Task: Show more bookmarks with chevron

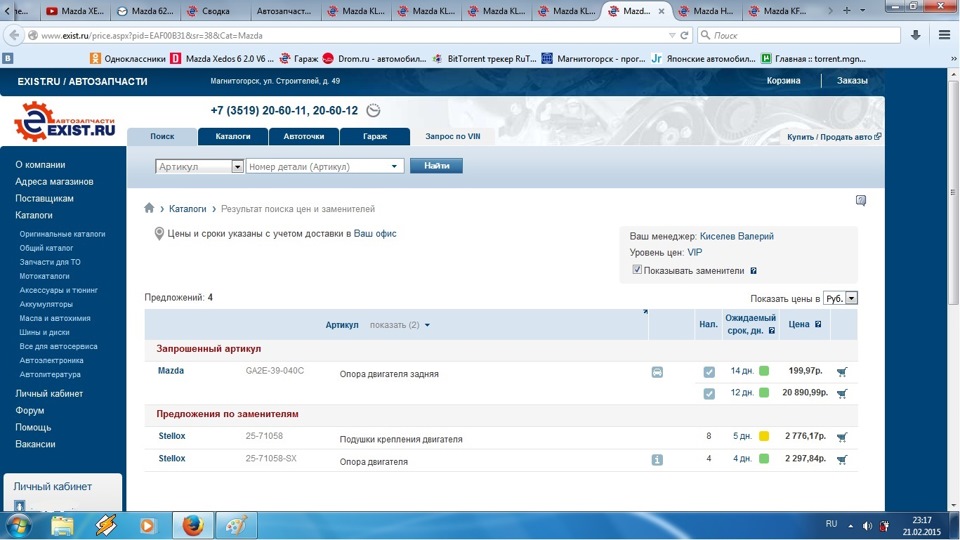Action: point(953,59)
